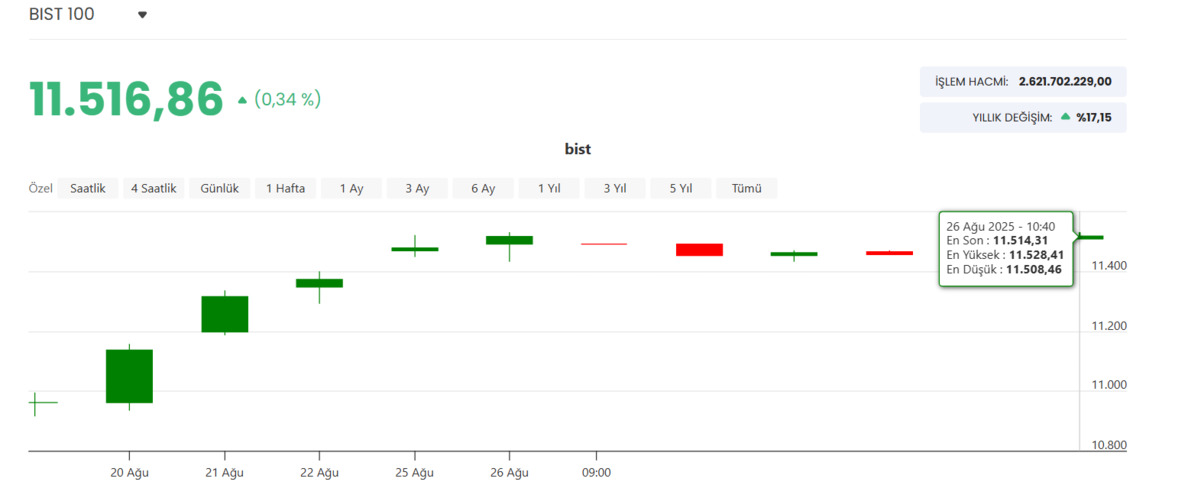Click the 25 Ağu candlestick
Screen dimensions: 1200x501
pos(414,248)
